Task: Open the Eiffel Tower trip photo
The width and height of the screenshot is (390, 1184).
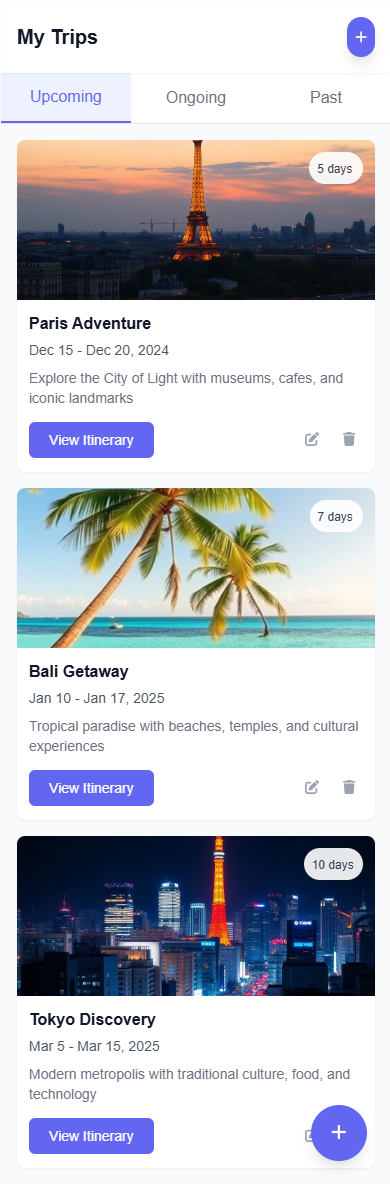Action: pos(196,220)
